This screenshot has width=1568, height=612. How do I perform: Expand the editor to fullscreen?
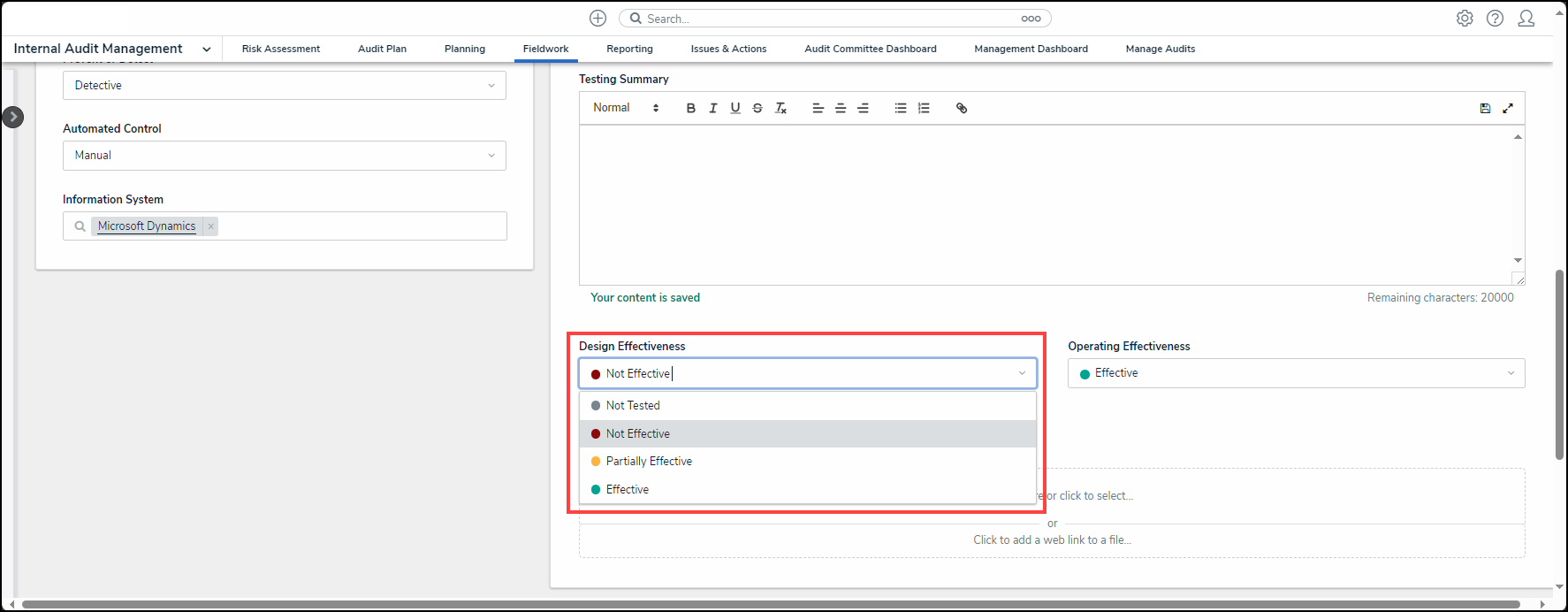(1508, 108)
